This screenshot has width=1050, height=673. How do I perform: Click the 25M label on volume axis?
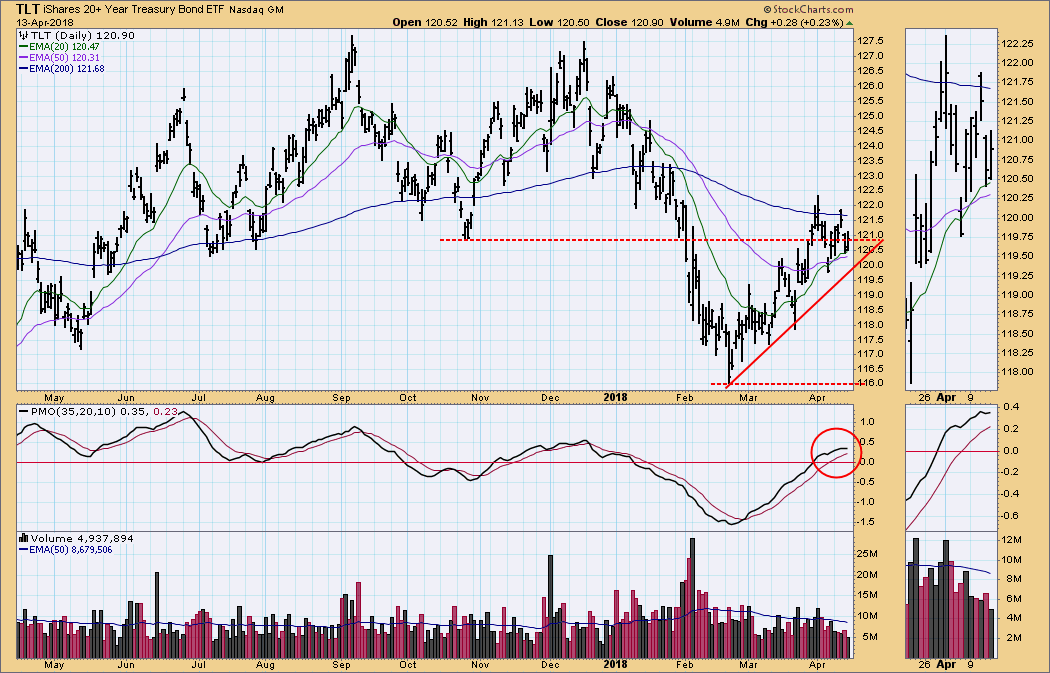[869, 553]
